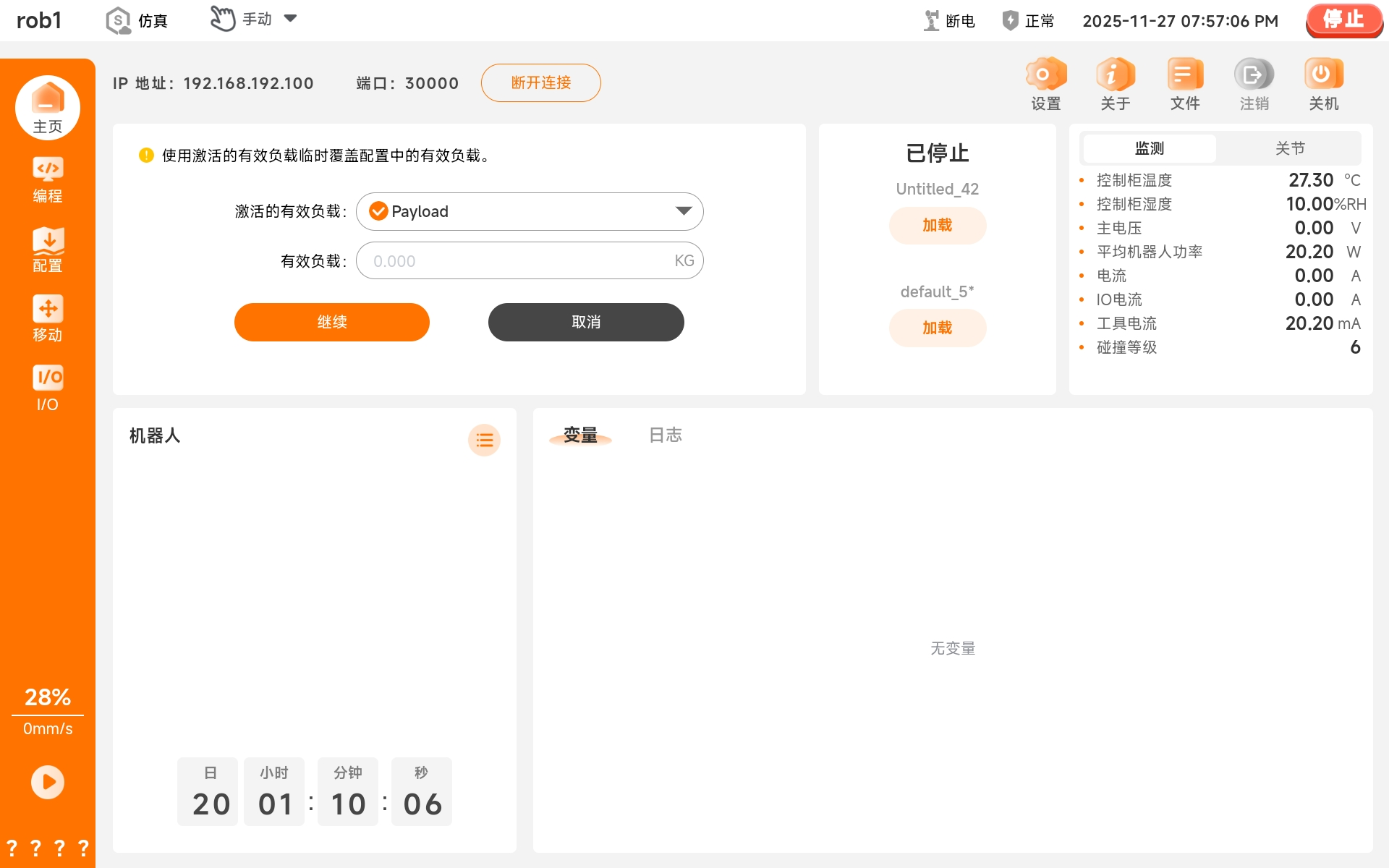Click the 28% speed indicator

(x=48, y=697)
